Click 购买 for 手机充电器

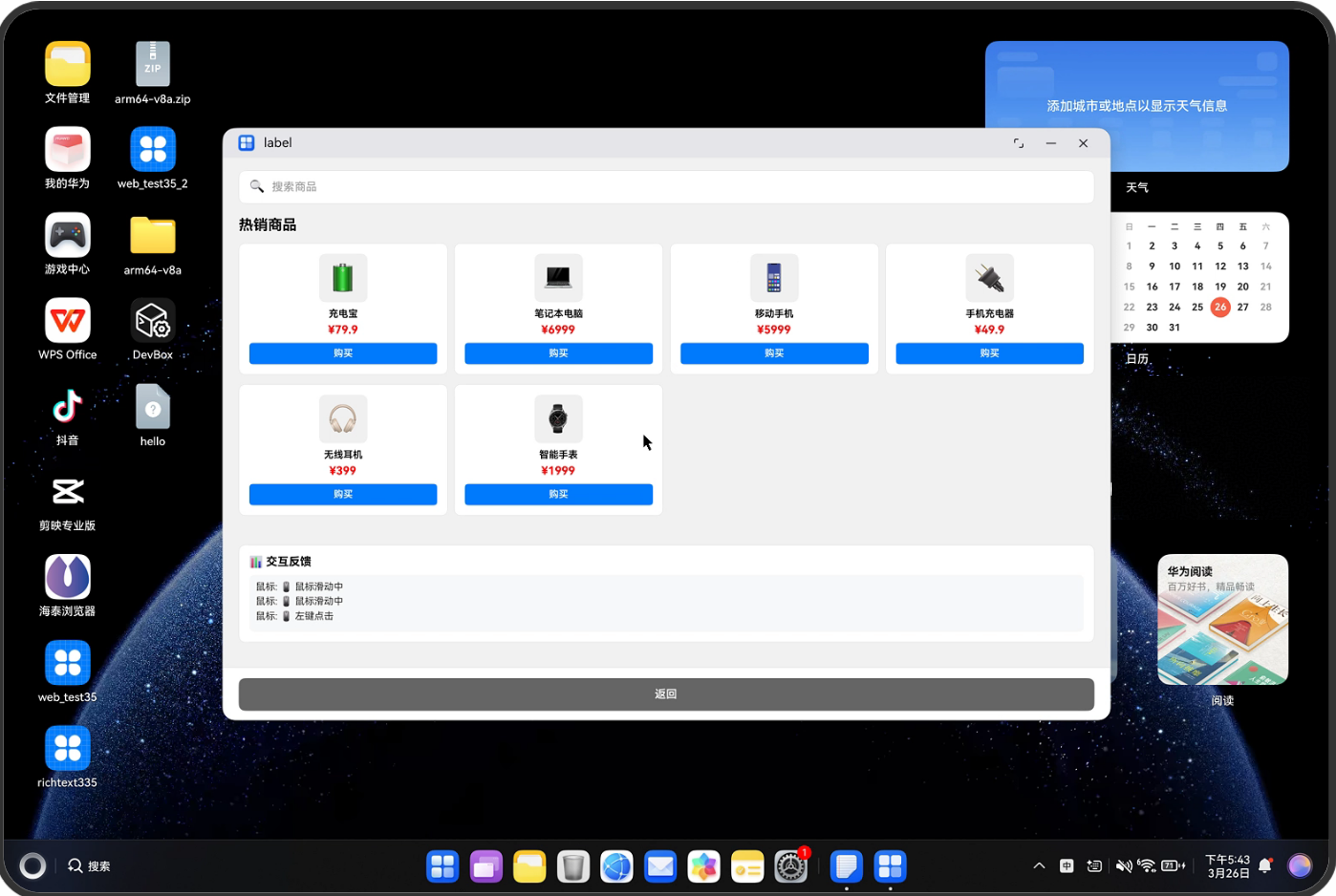pos(989,353)
